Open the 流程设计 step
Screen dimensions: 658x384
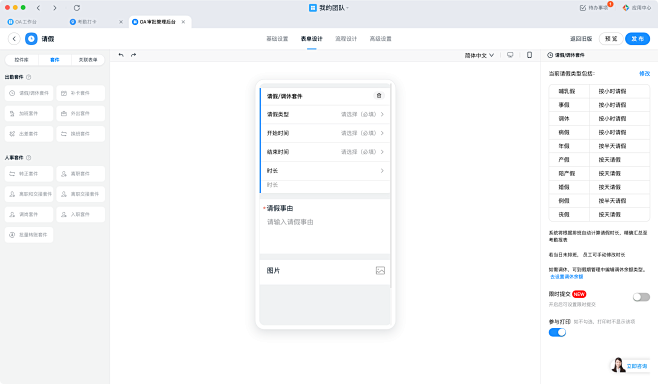coord(346,39)
